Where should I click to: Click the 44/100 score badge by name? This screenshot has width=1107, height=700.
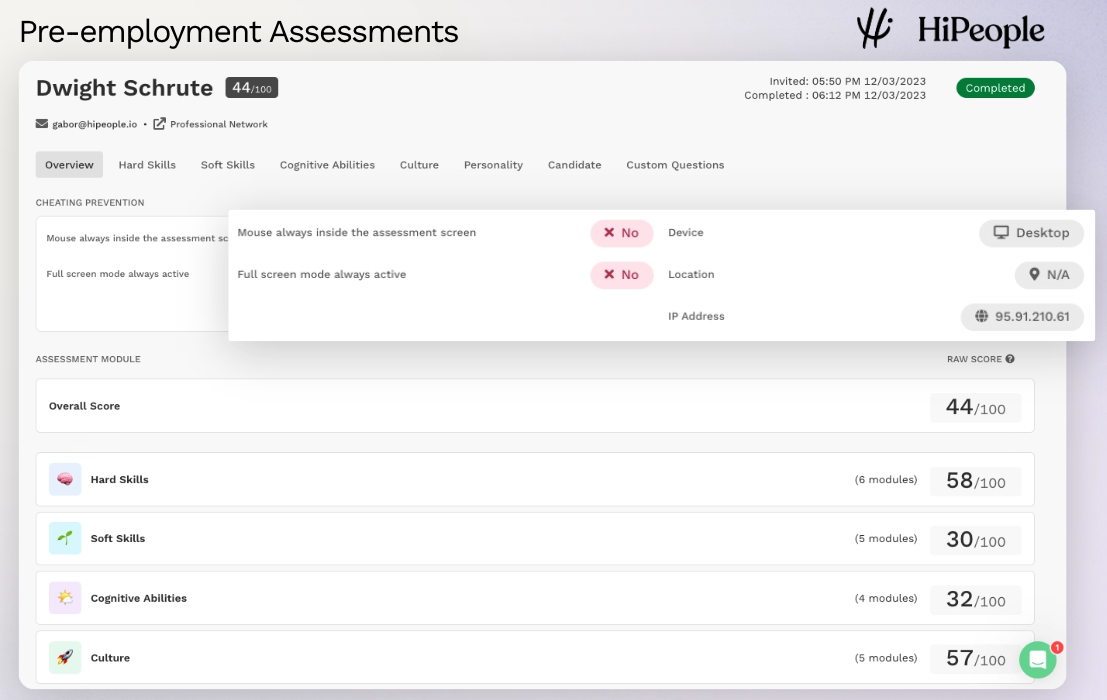pos(251,88)
